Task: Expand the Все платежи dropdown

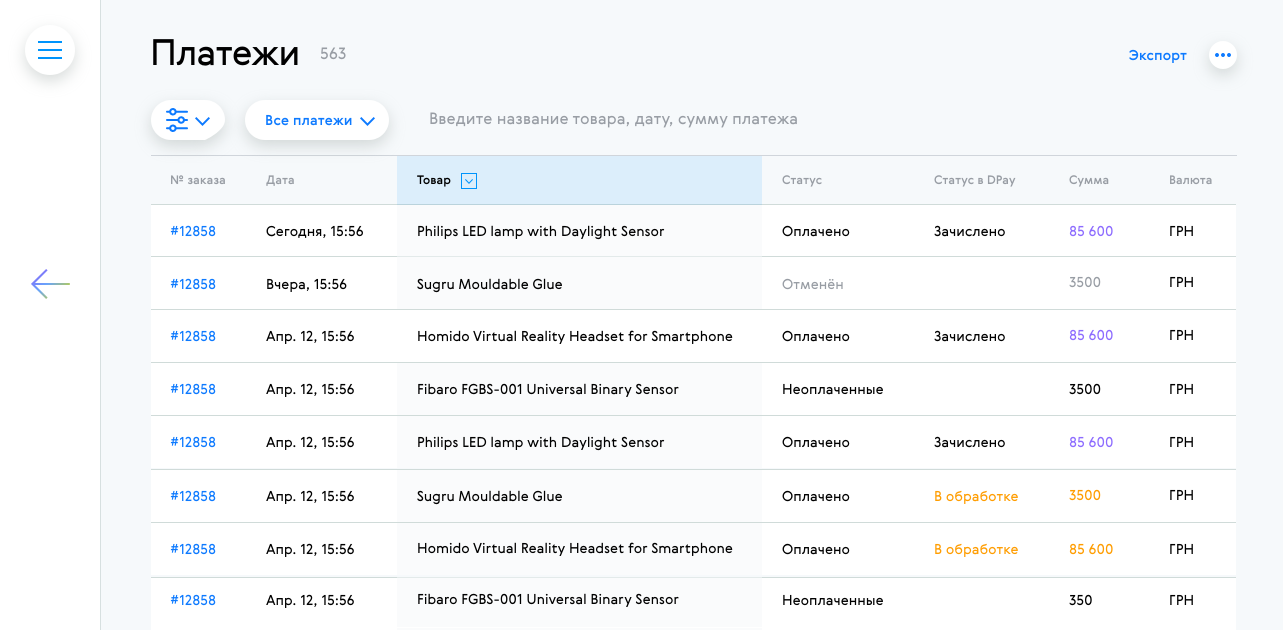Action: (317, 120)
